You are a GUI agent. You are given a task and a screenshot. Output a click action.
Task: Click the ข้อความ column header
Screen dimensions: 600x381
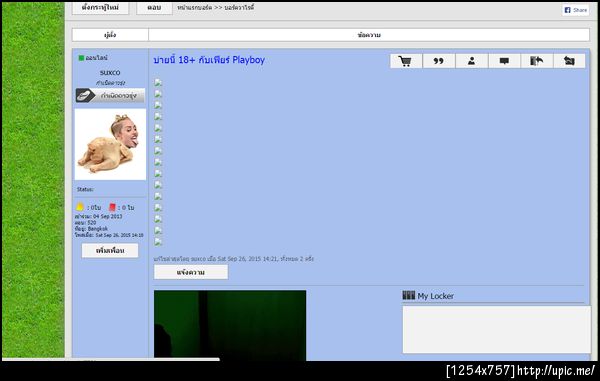pos(369,35)
